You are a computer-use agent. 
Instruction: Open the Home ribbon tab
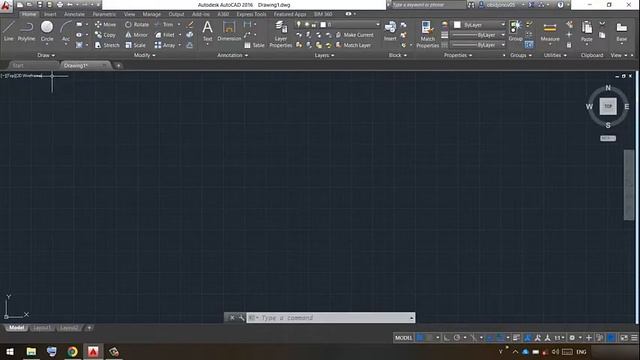[29, 14]
